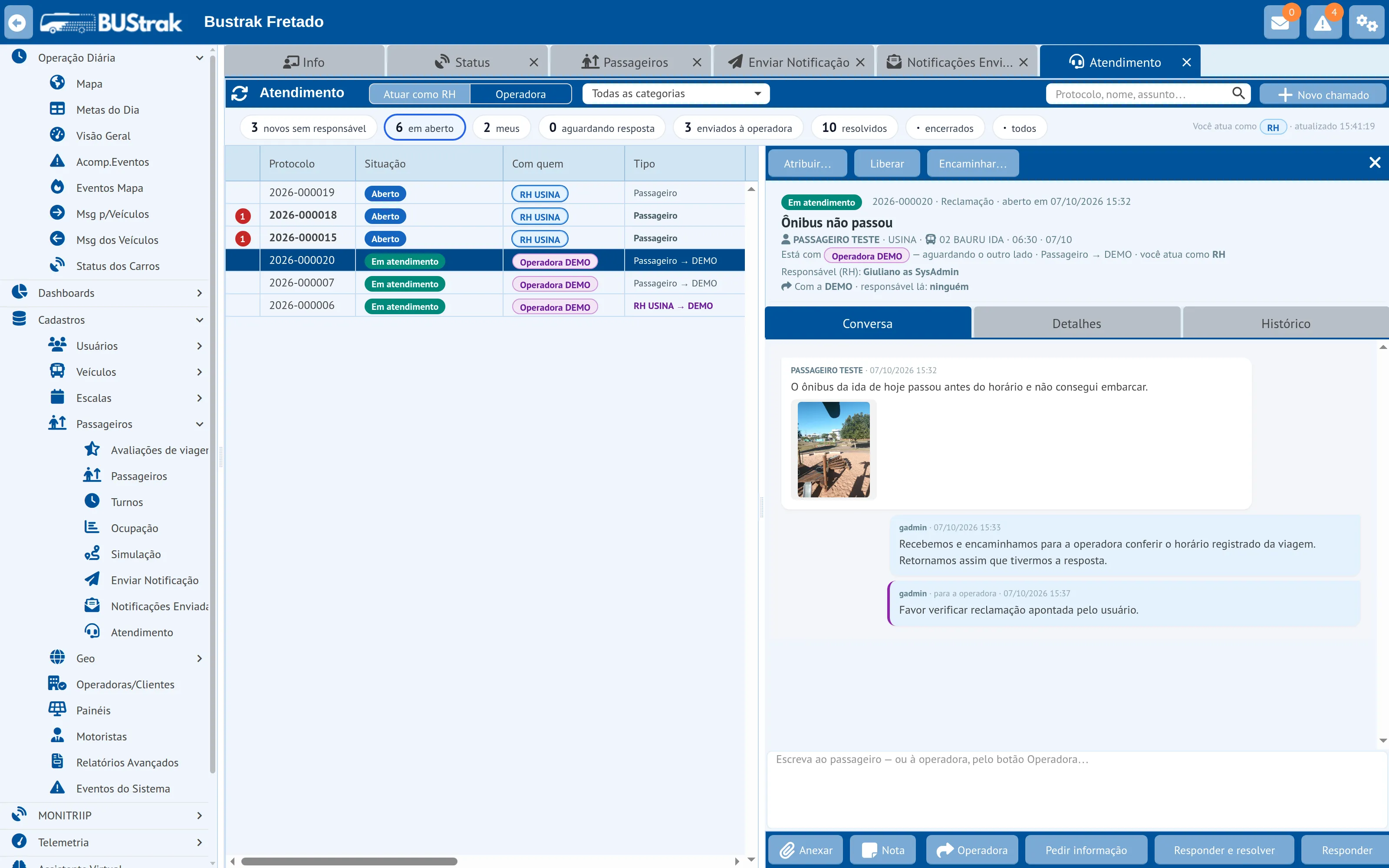
Task: Open Acomp.Eventos in the sidebar
Action: [x=112, y=162]
